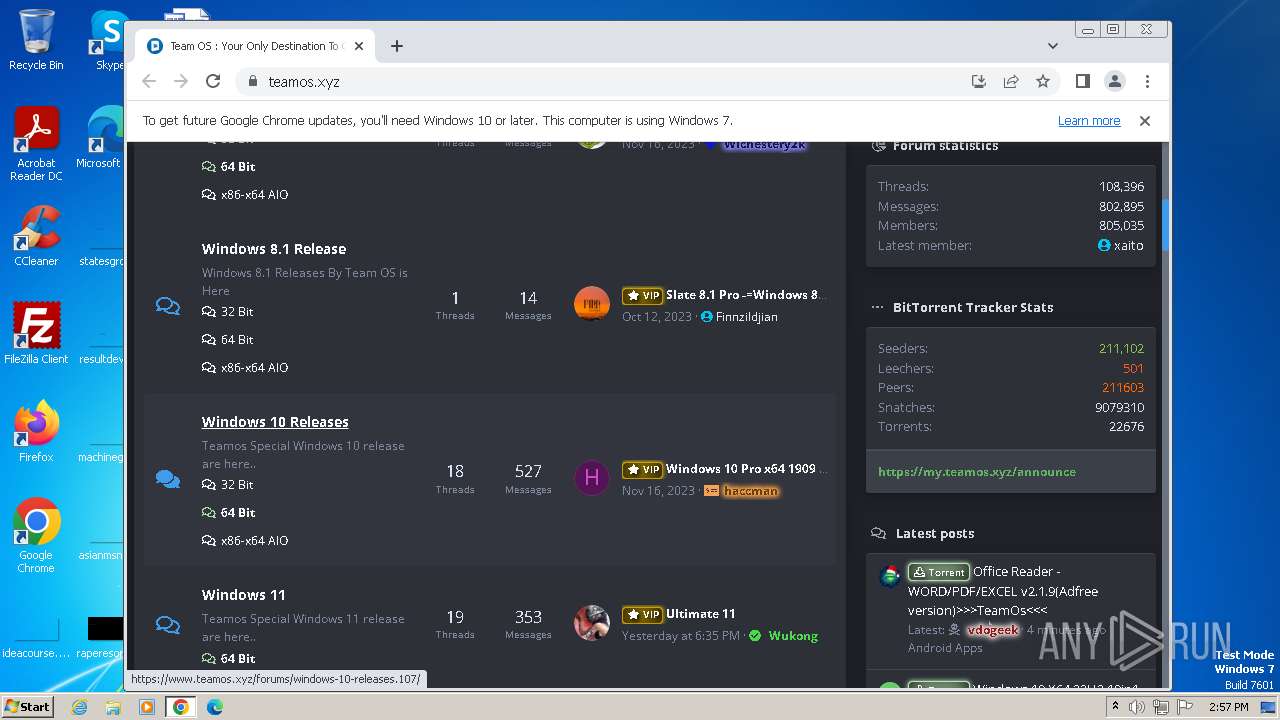Open the Windows 10 Releases forum
This screenshot has width=1280, height=720.
[275, 422]
